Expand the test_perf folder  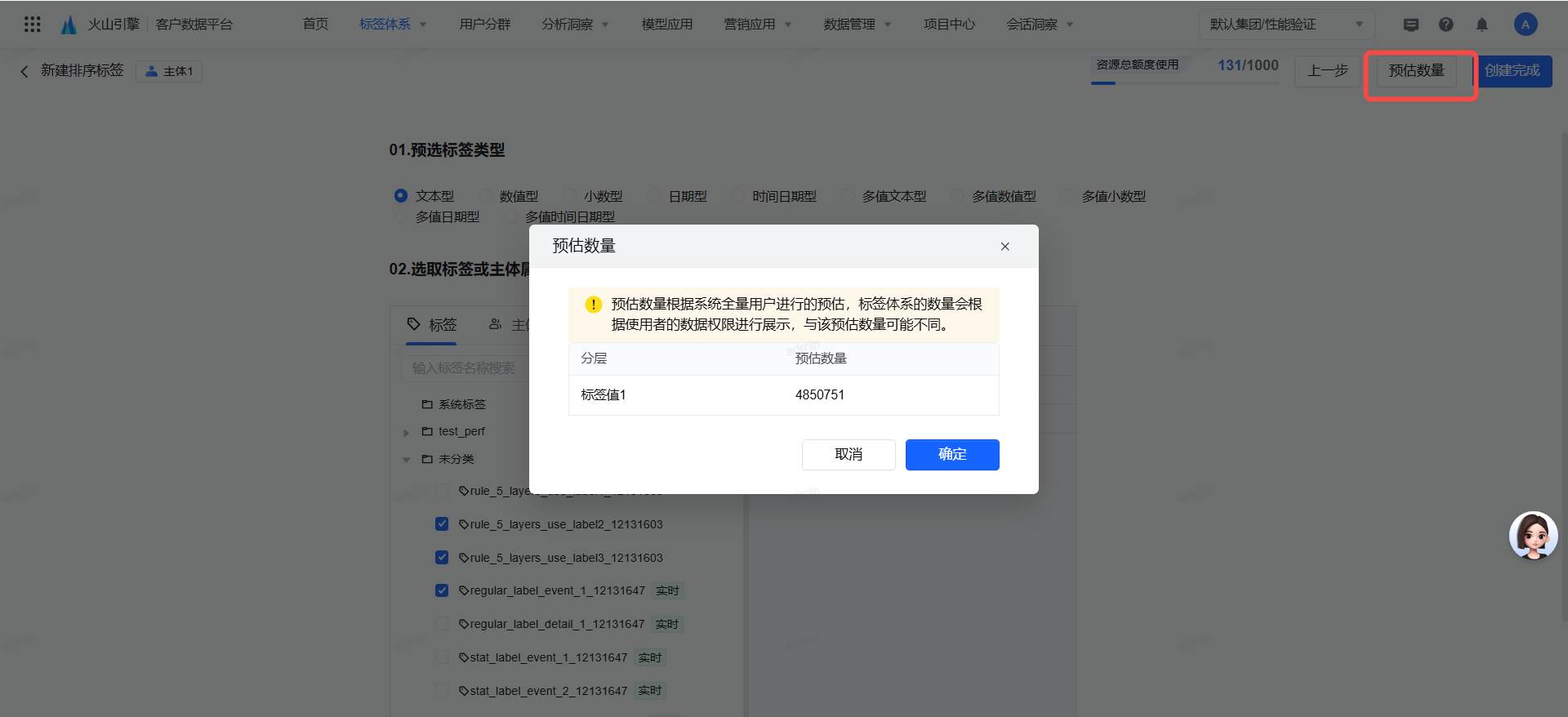(x=406, y=432)
